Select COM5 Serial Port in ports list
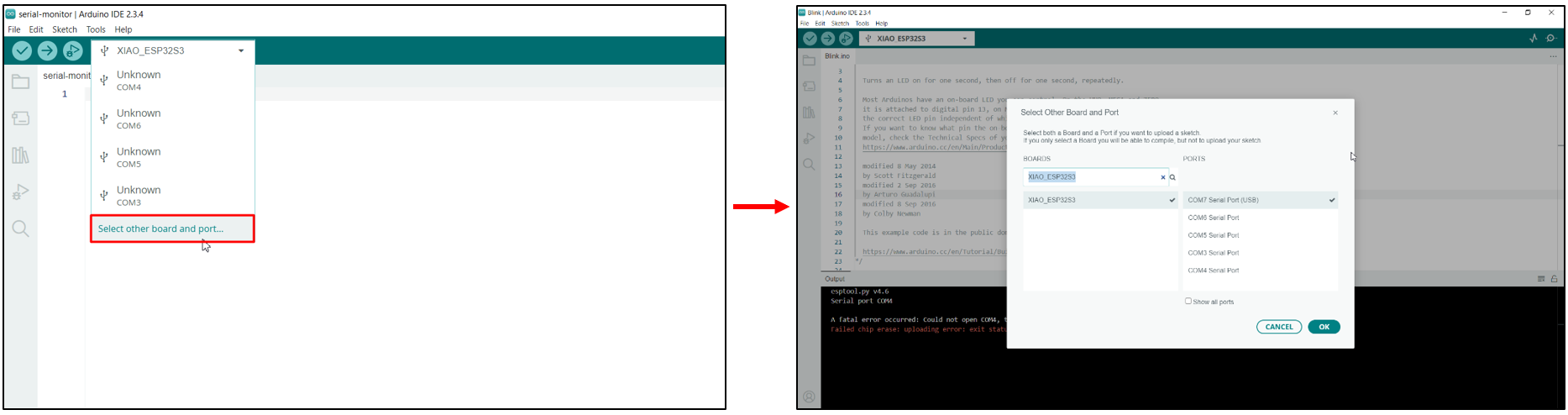 click(x=1260, y=235)
